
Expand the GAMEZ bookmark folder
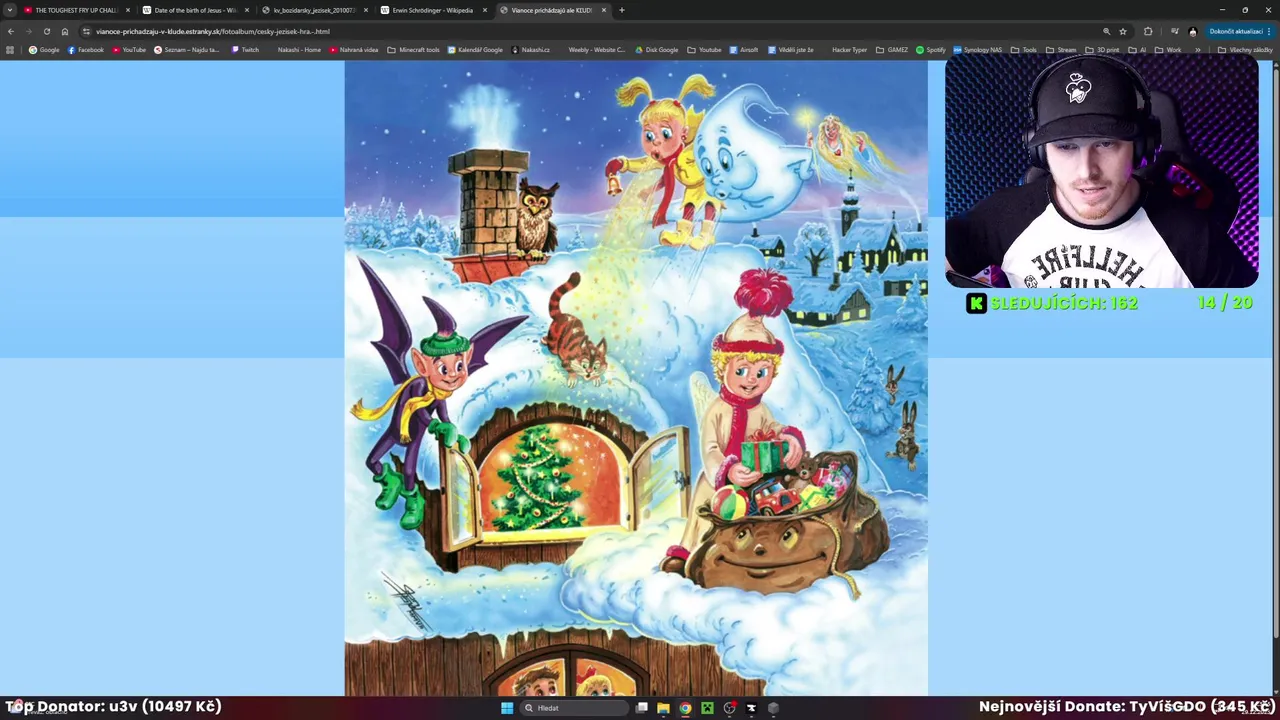[892, 50]
